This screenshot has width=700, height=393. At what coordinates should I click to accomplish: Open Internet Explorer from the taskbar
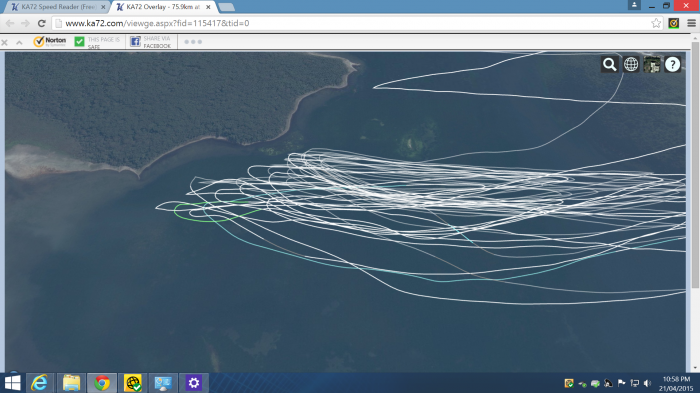tap(40, 383)
